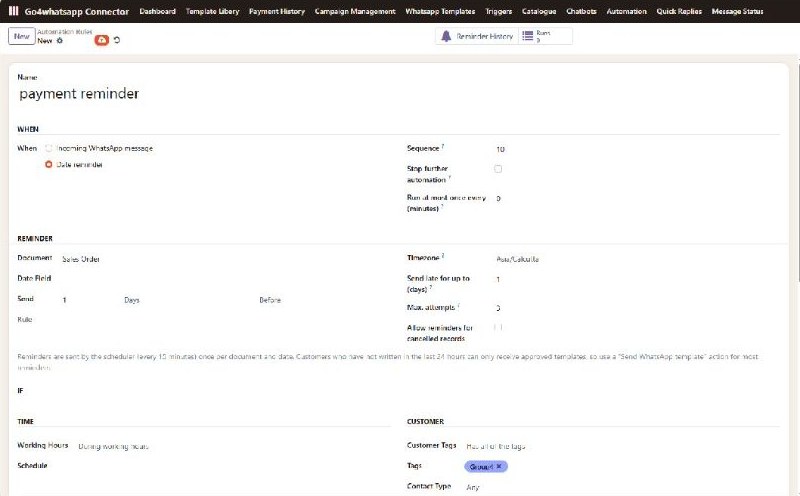Open the Payment History menu
The width and height of the screenshot is (800, 496).
tap(277, 11)
